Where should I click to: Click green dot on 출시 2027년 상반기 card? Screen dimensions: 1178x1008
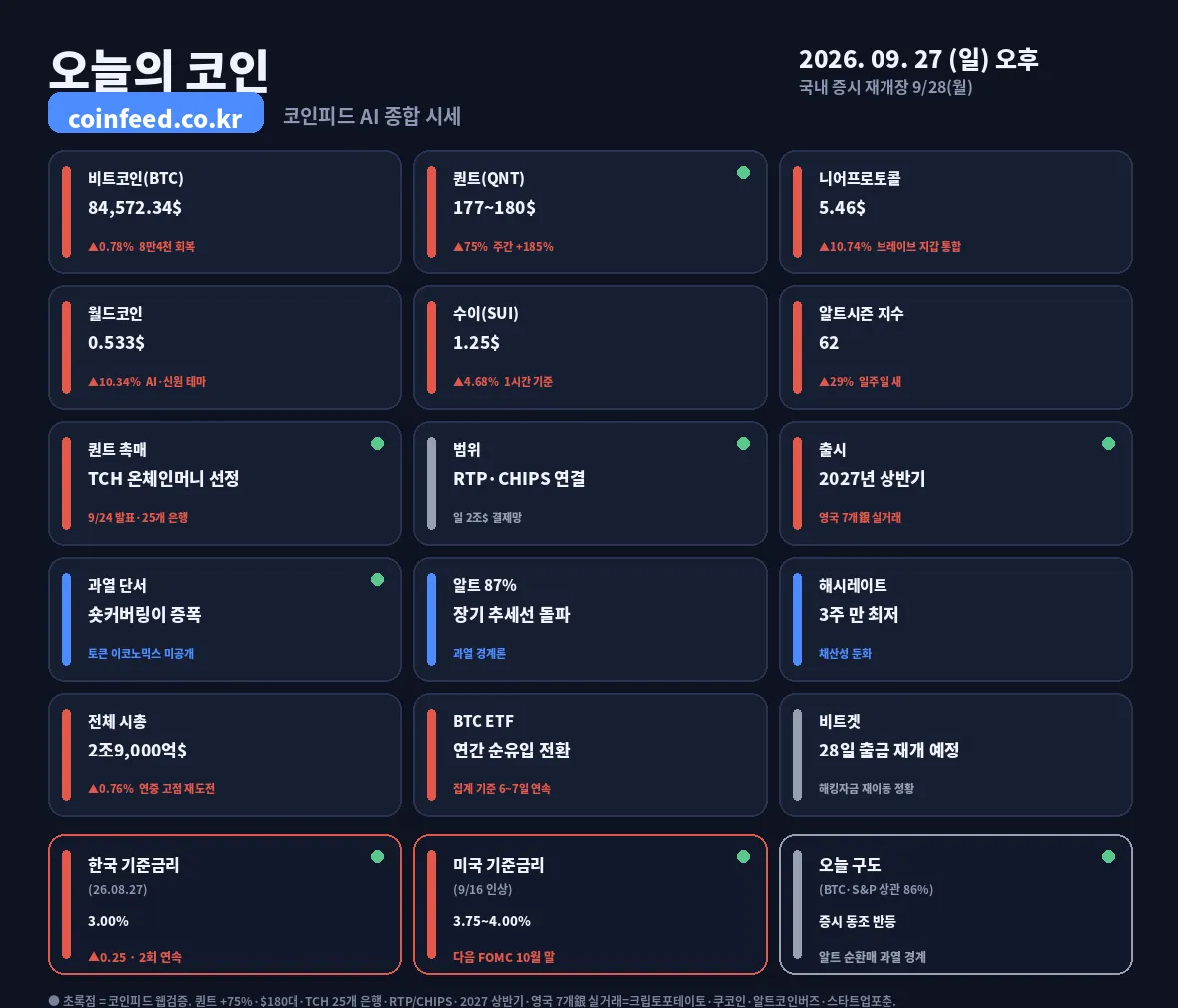tap(1108, 443)
